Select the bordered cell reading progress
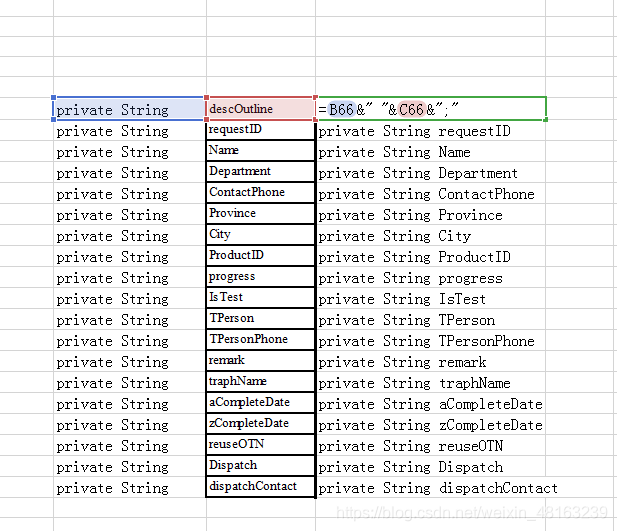Screen dimensions: 617x531 260,277
